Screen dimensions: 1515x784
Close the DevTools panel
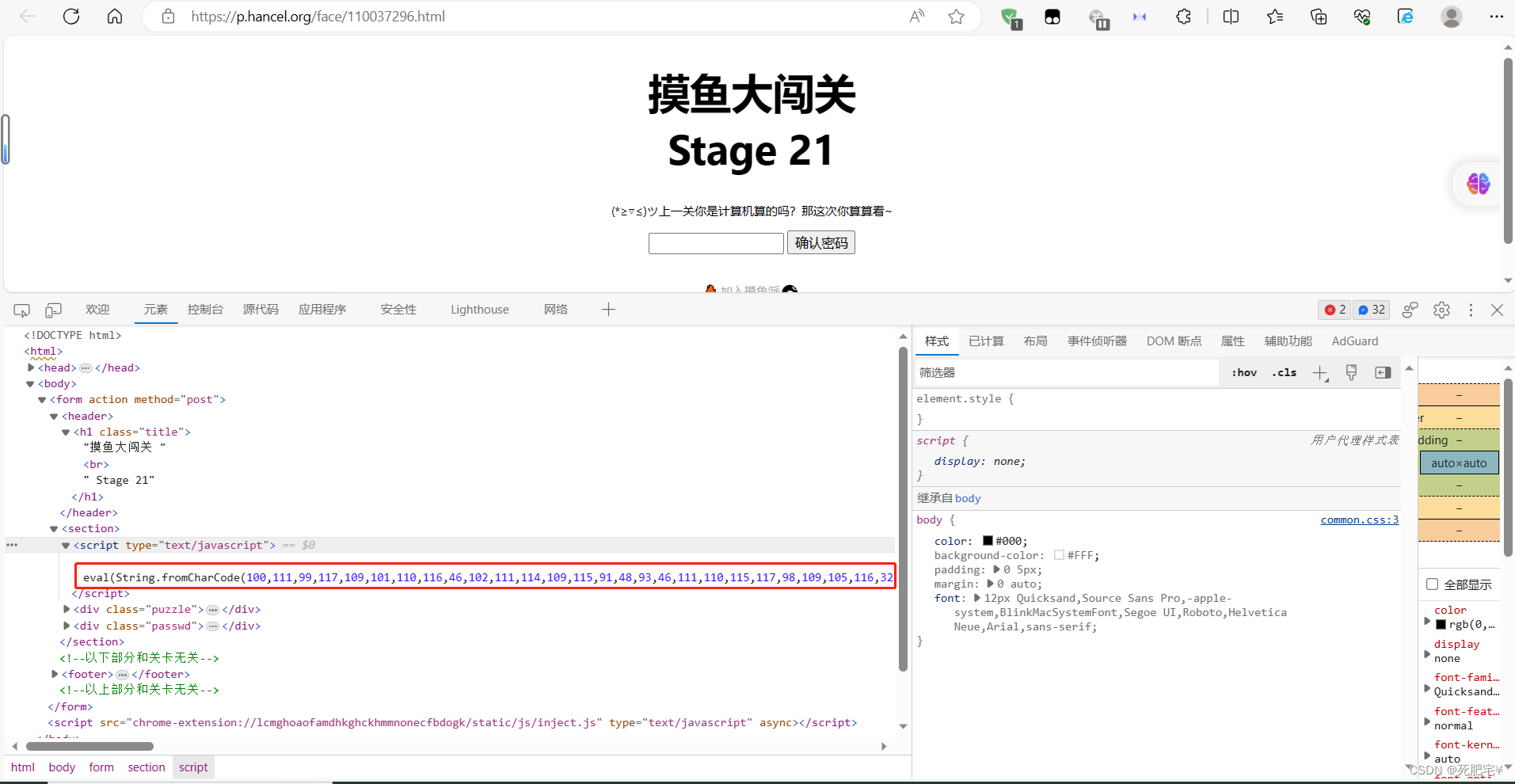1497,310
